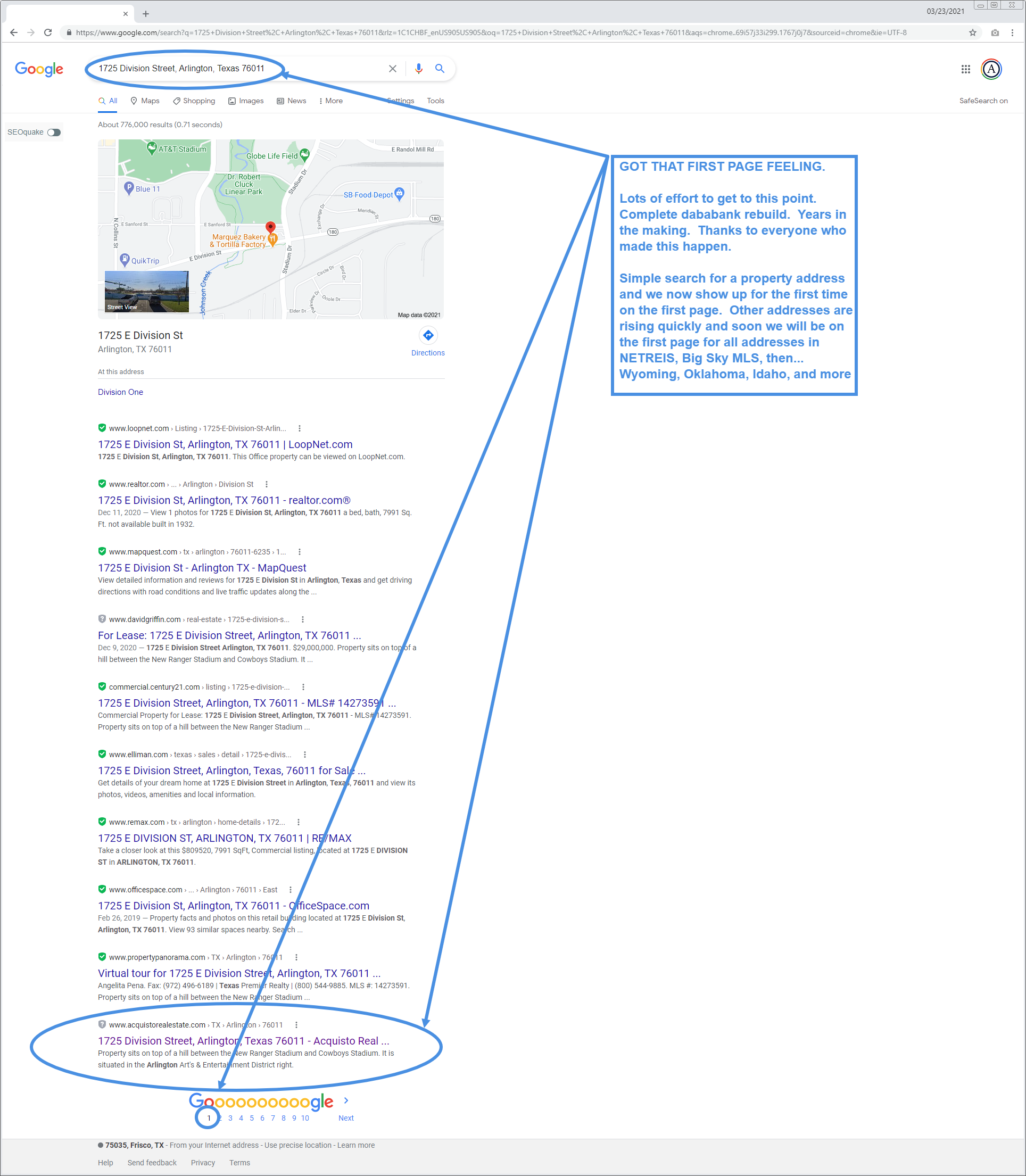The height and width of the screenshot is (1176, 1026).
Task: Open the Division One link
Action: coord(120,392)
